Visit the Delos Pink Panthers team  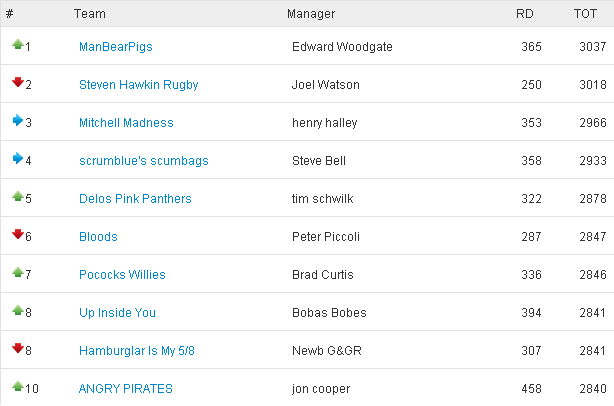(x=135, y=198)
